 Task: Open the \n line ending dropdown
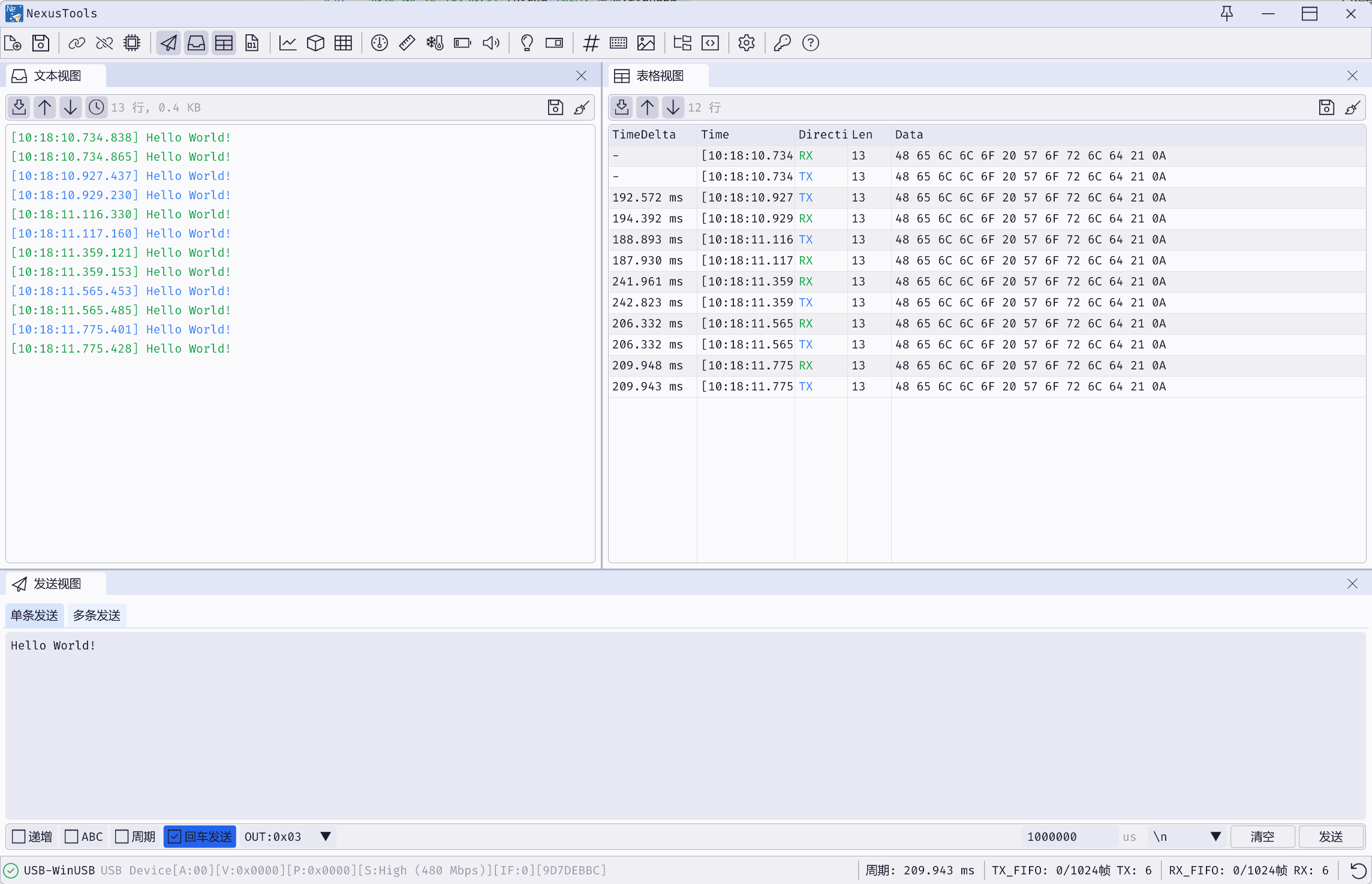[x=1215, y=837]
